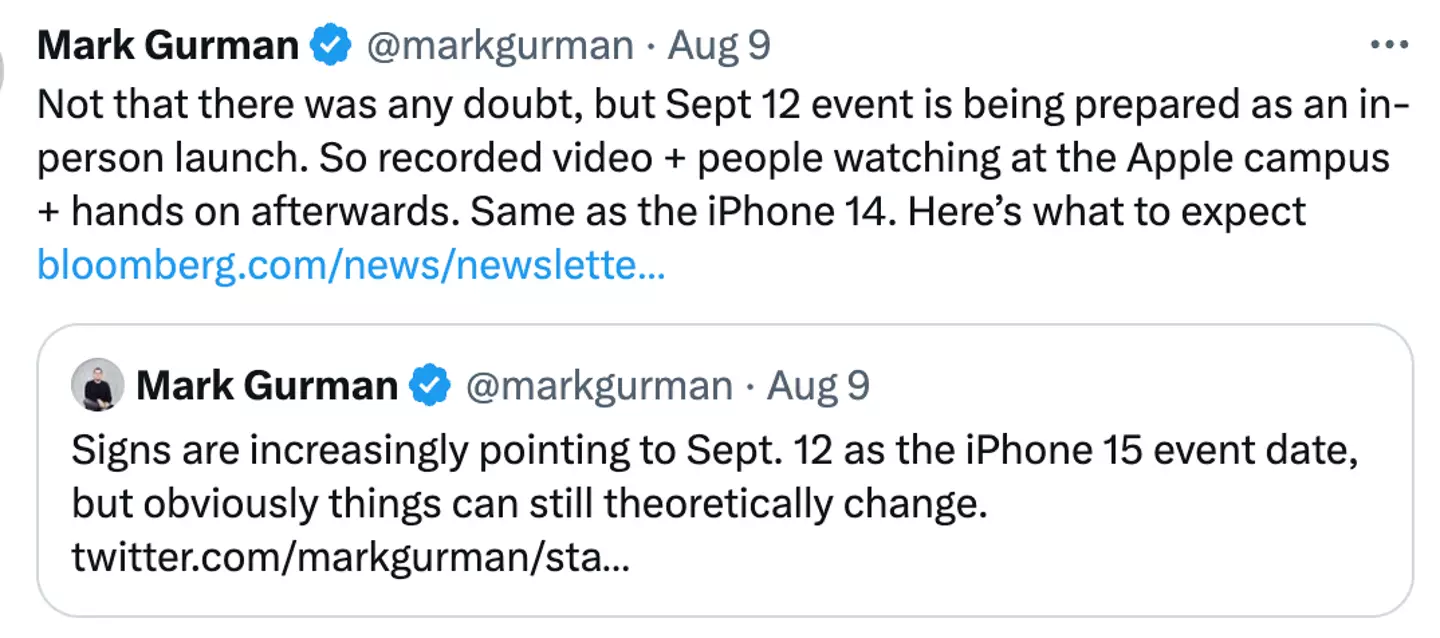Select the blue checkmark icon on the top tweet
Viewport: 1440px width, 638px height.
pos(330,44)
